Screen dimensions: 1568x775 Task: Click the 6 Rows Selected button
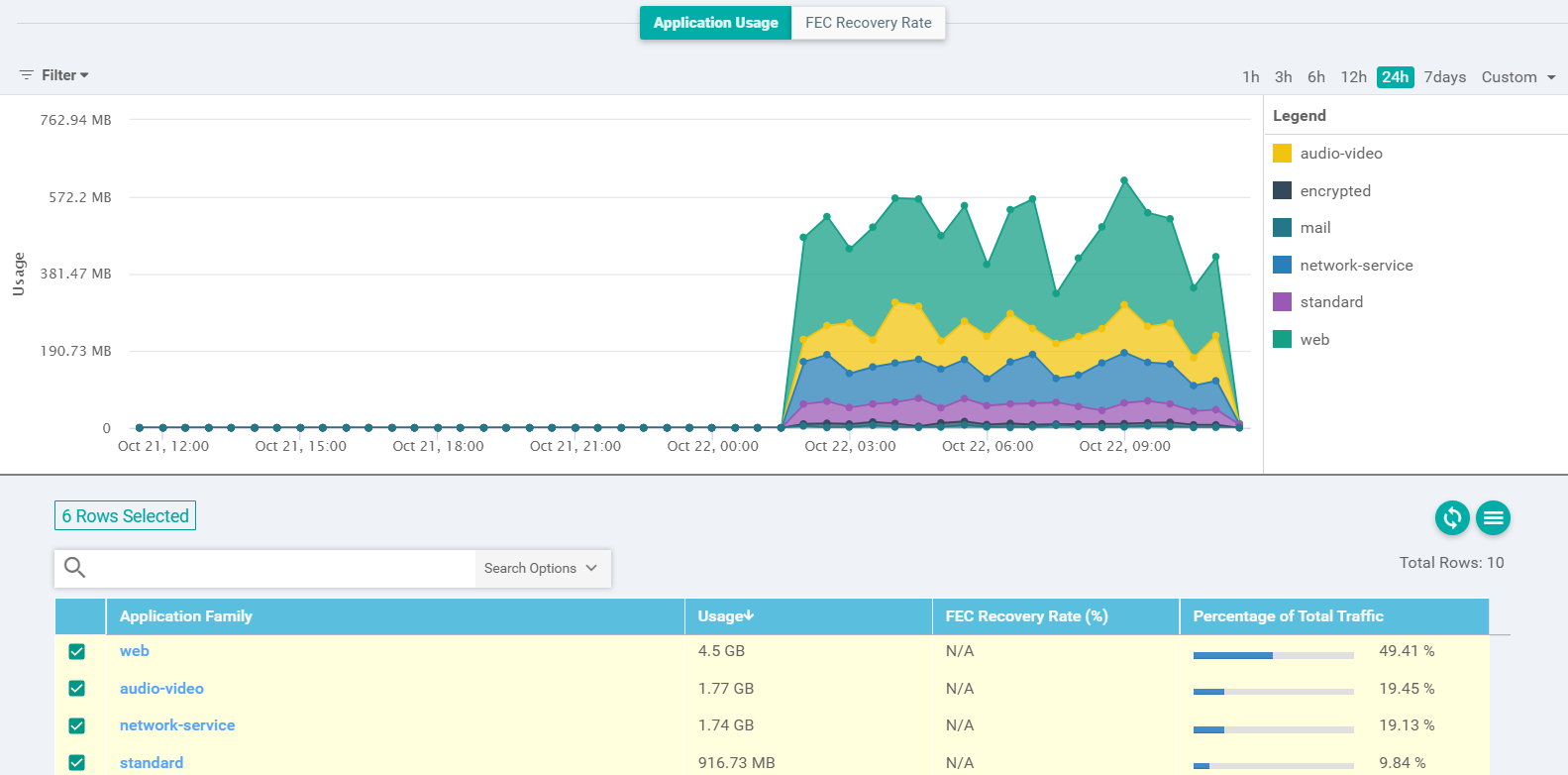point(125,515)
